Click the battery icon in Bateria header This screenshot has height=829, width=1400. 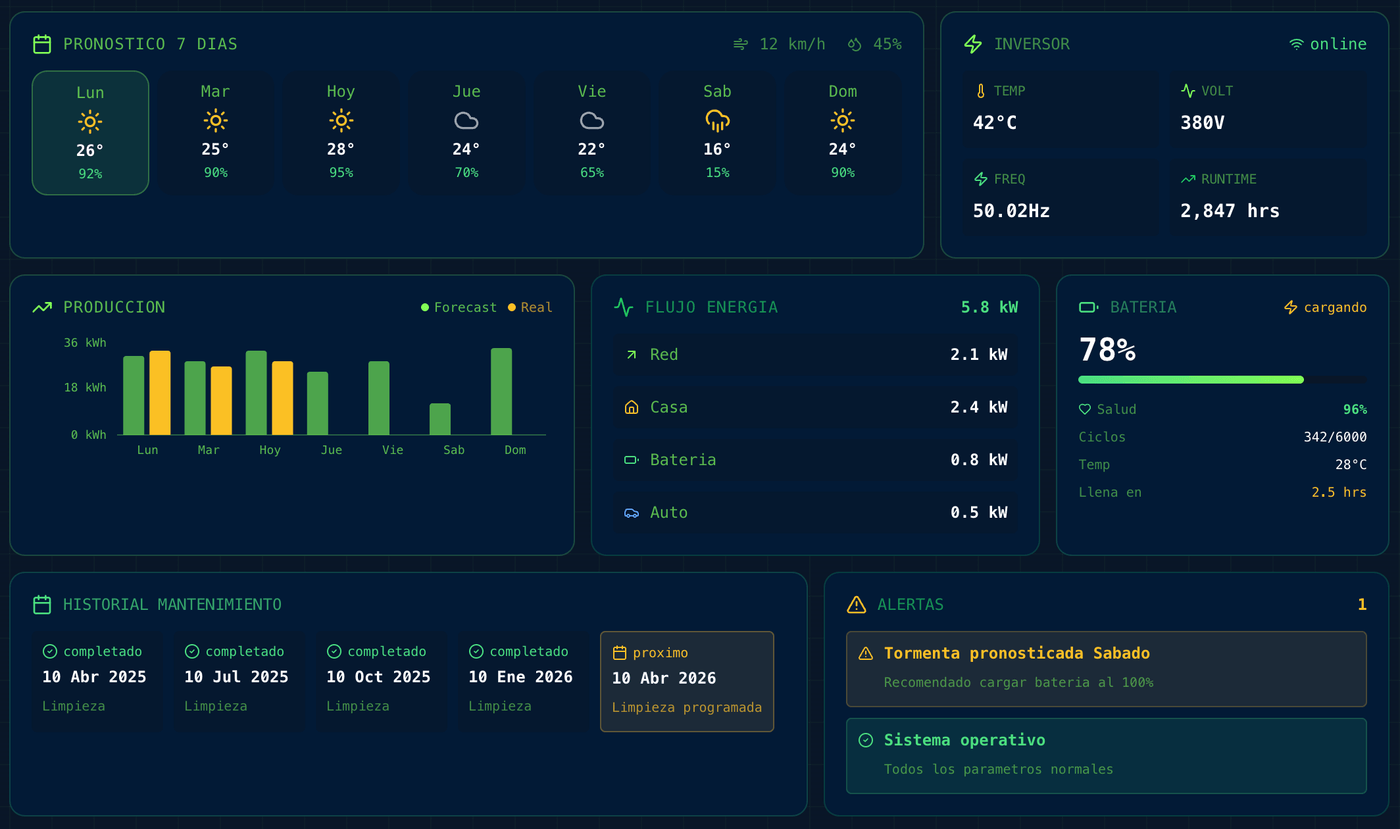tap(1089, 308)
